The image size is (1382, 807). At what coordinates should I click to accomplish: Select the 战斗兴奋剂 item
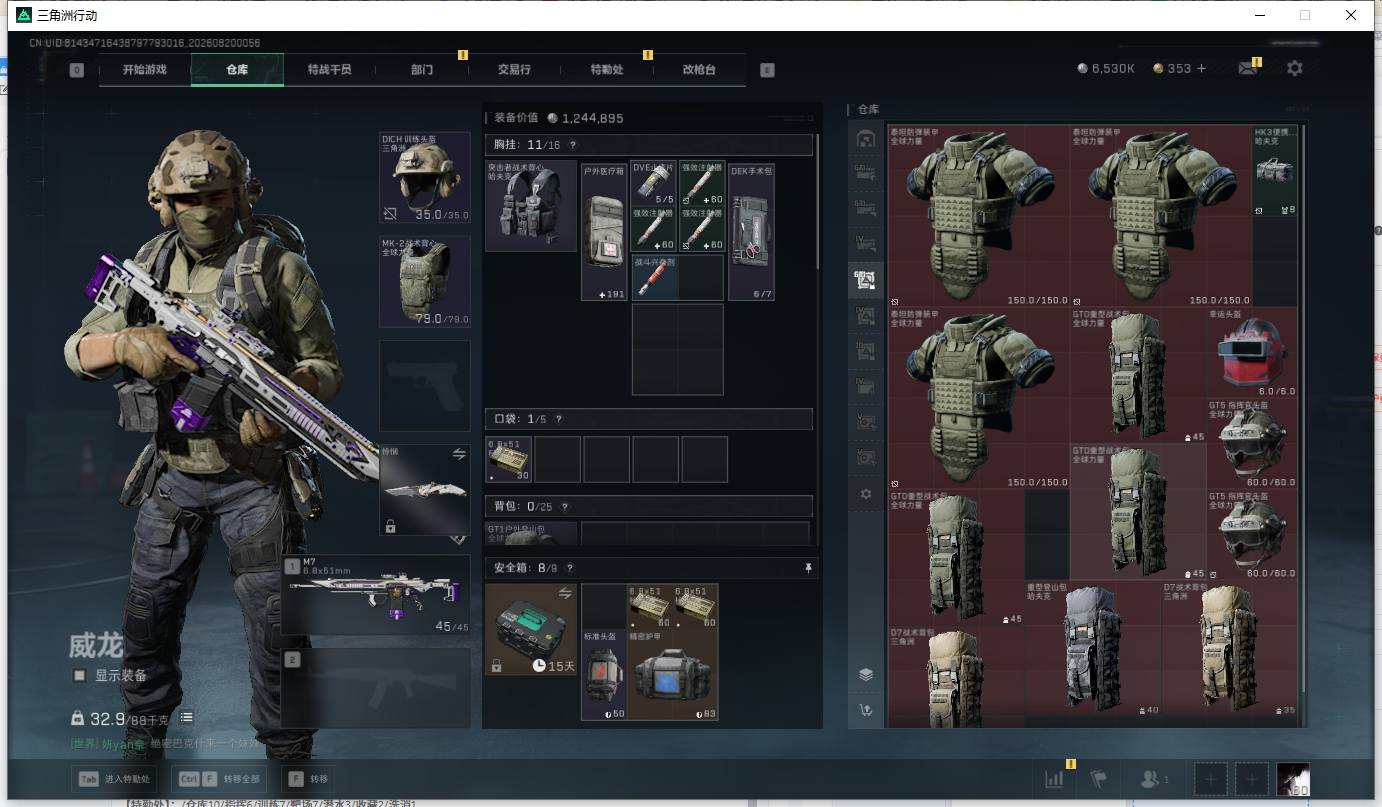(x=654, y=277)
